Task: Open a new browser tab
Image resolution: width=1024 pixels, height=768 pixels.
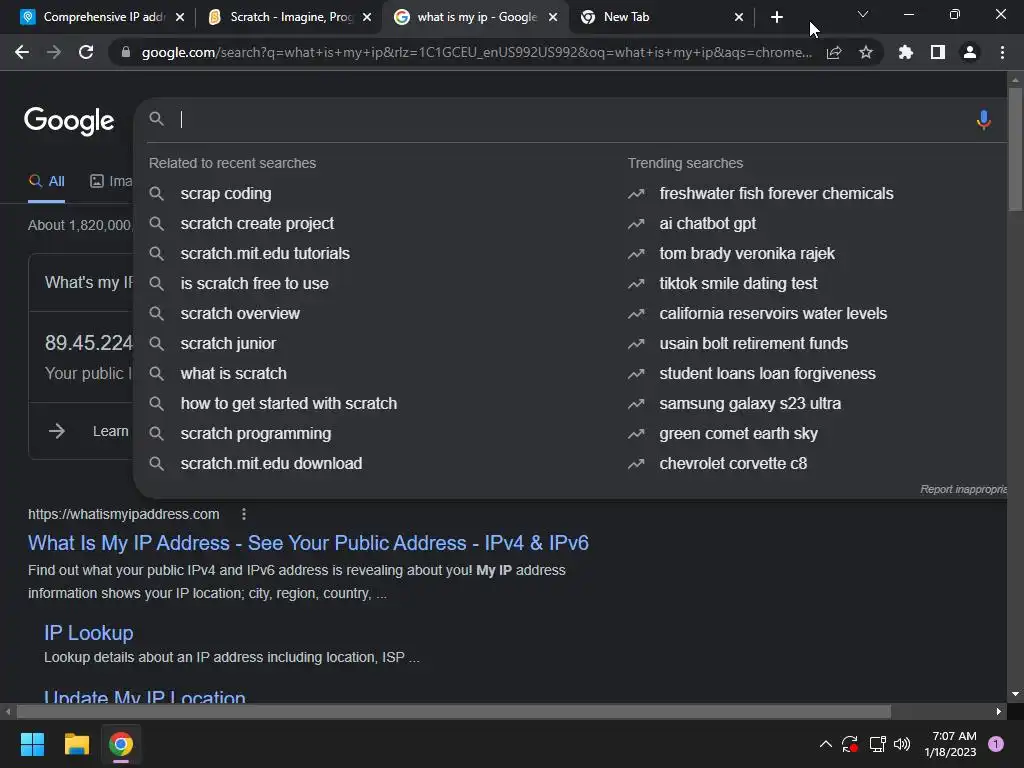Action: tap(776, 18)
